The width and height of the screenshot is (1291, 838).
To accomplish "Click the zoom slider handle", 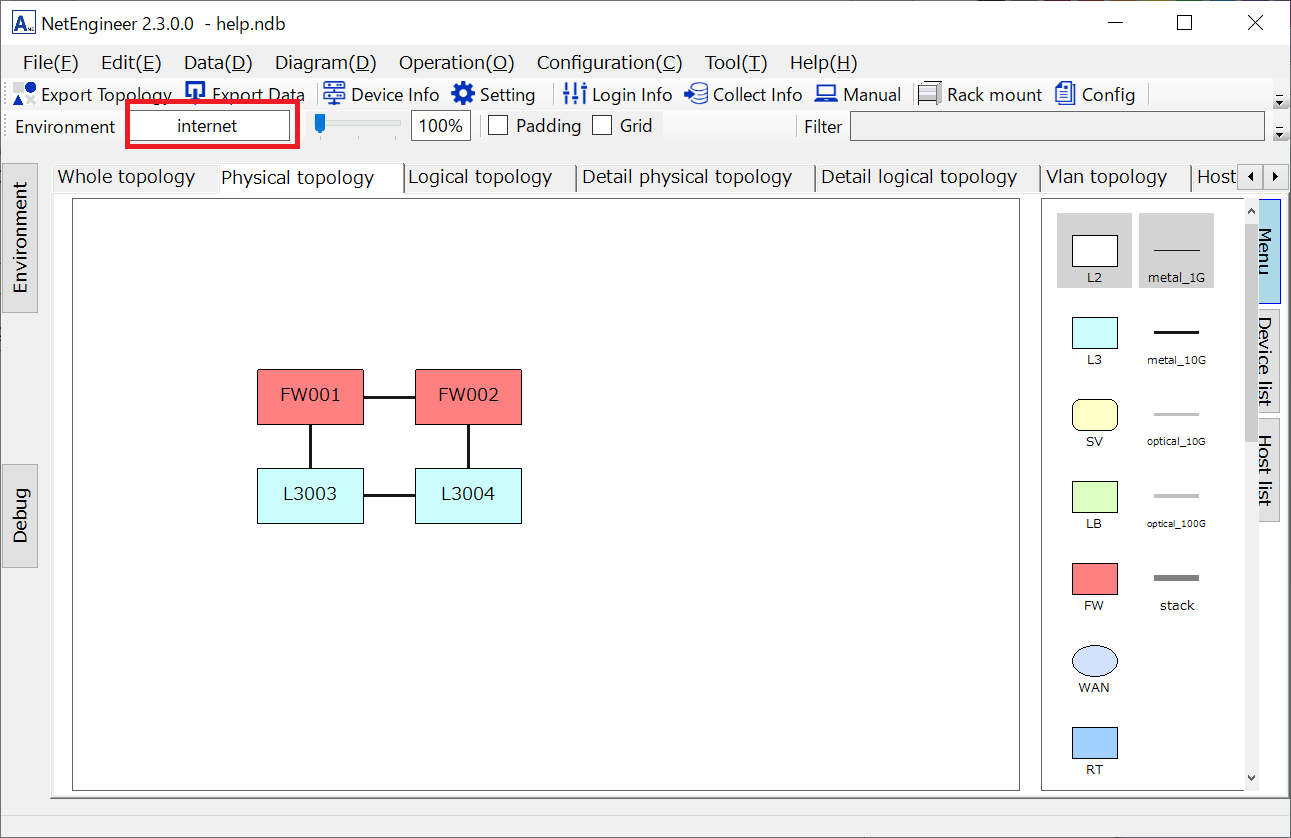I will pos(320,123).
